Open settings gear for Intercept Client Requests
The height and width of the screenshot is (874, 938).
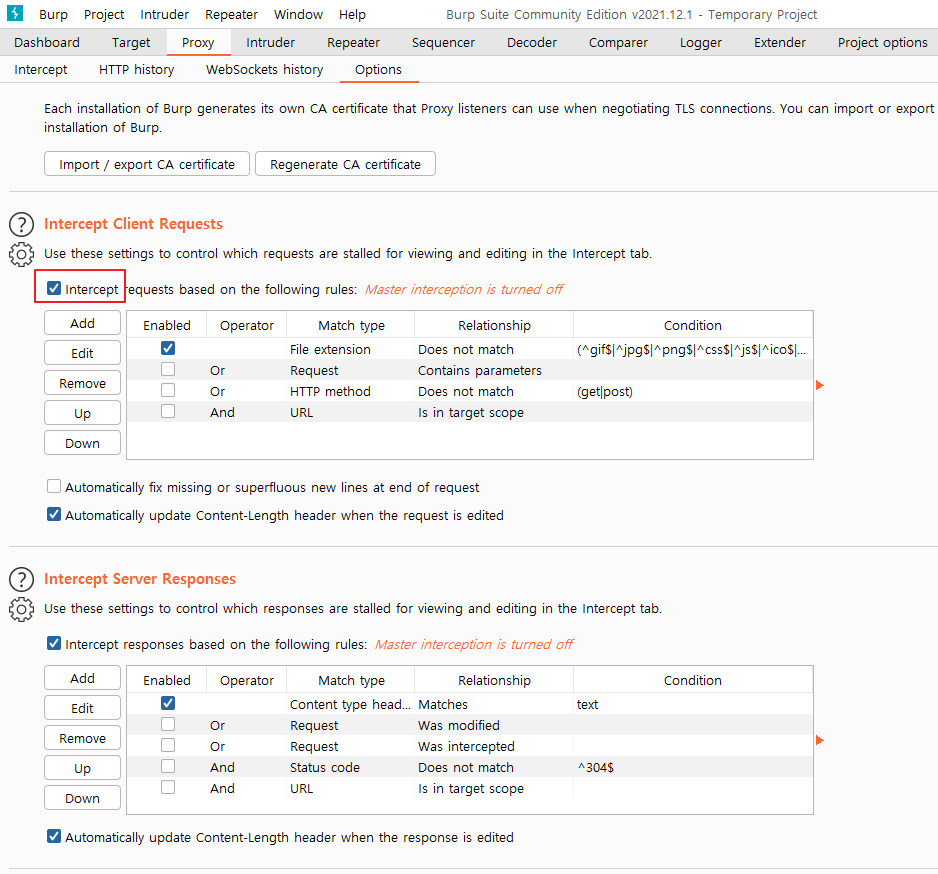(x=22, y=254)
